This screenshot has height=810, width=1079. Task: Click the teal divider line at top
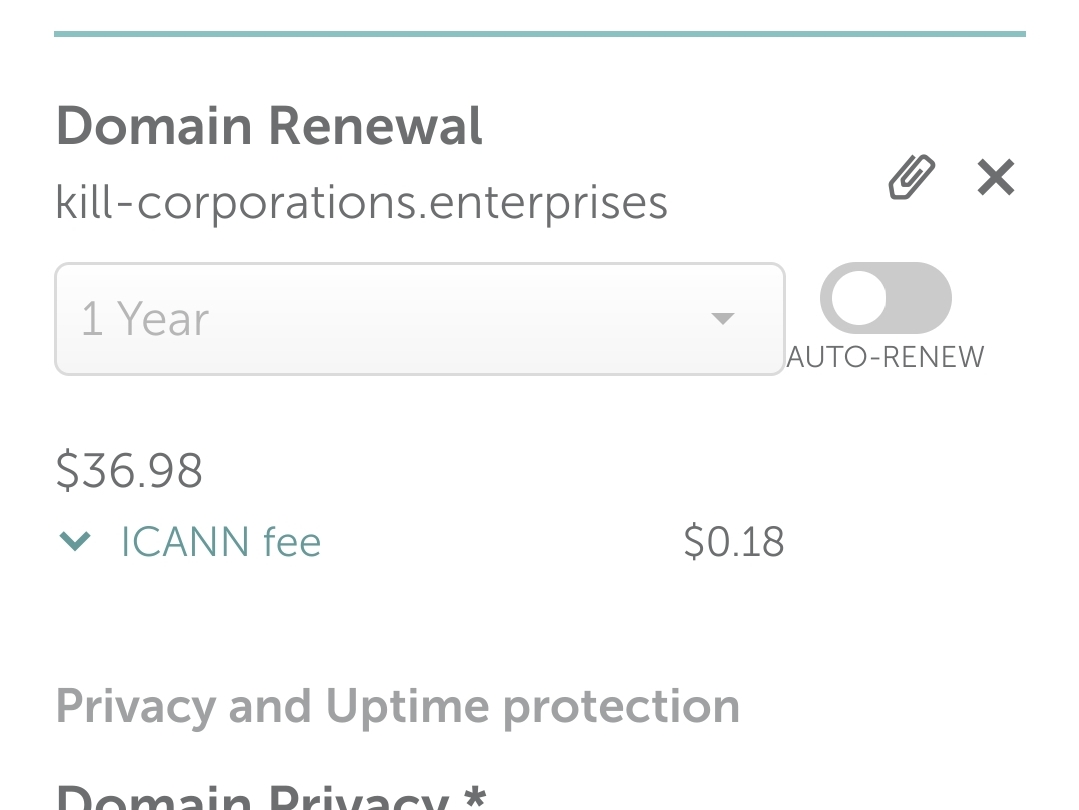(540, 34)
